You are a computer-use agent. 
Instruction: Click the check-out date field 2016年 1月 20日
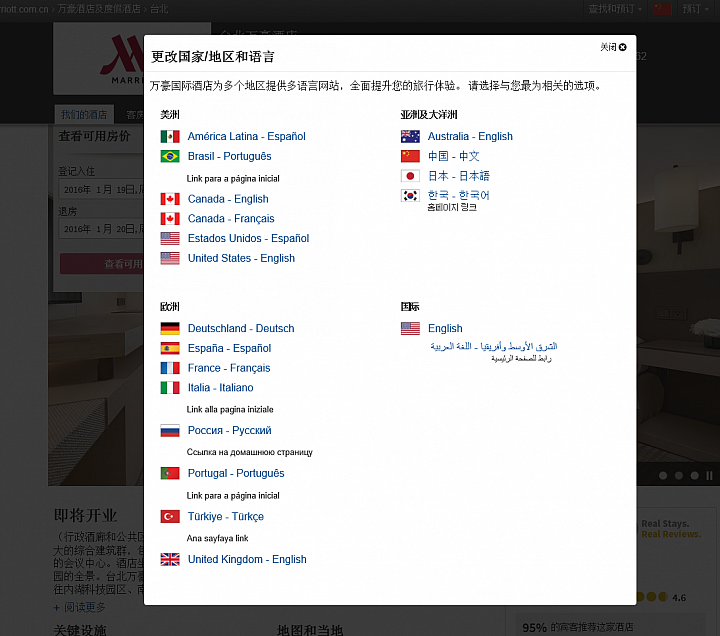[x=101, y=229]
